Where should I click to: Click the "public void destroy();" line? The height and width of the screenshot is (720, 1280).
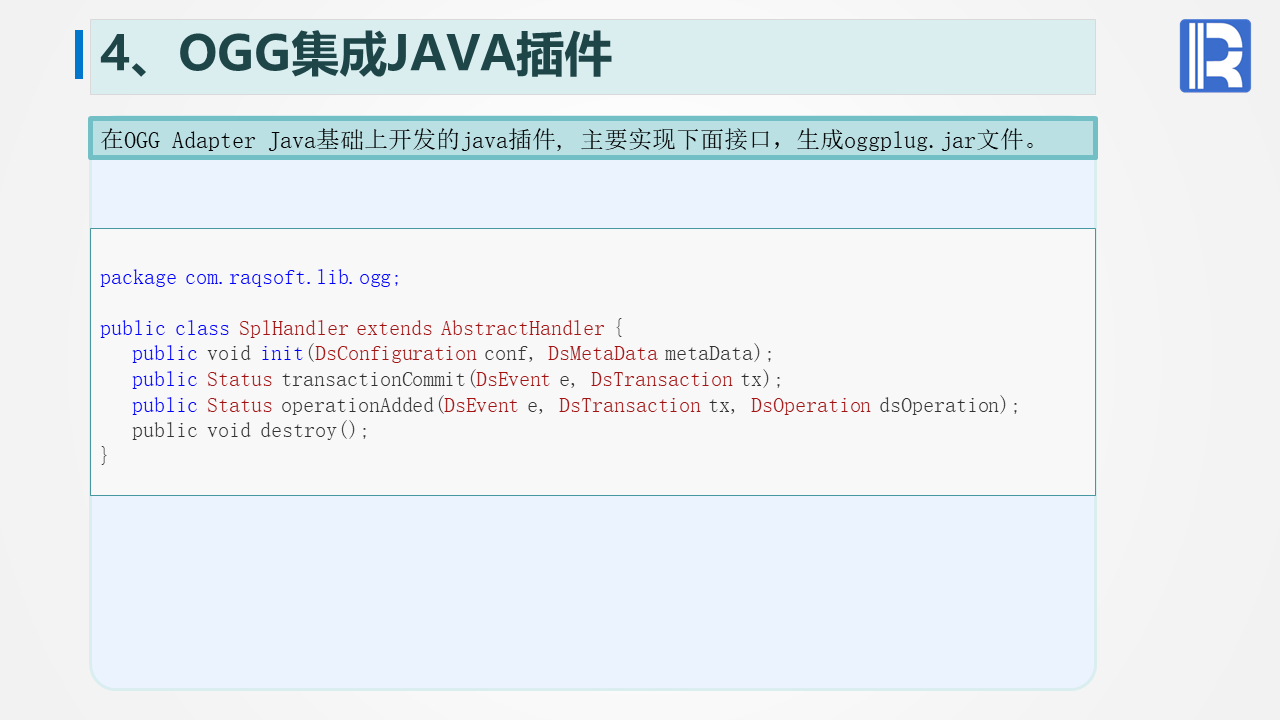[250, 430]
